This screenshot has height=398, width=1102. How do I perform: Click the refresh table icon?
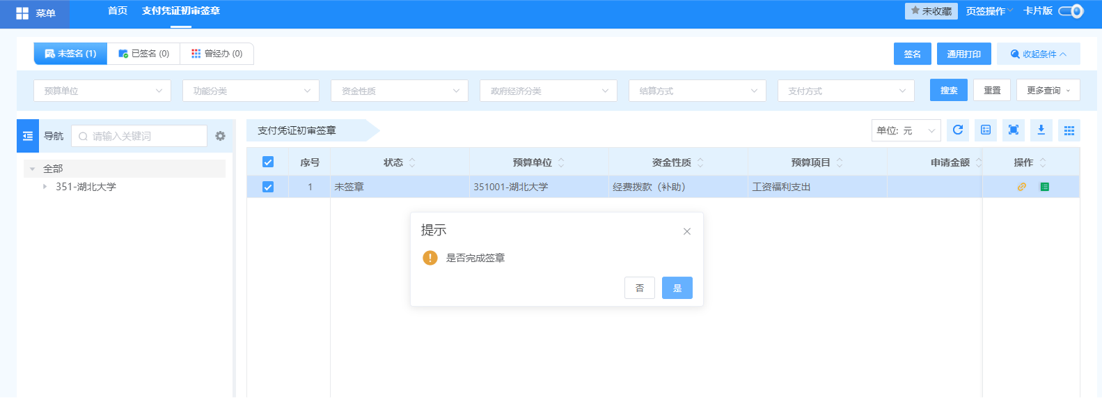[x=957, y=130]
